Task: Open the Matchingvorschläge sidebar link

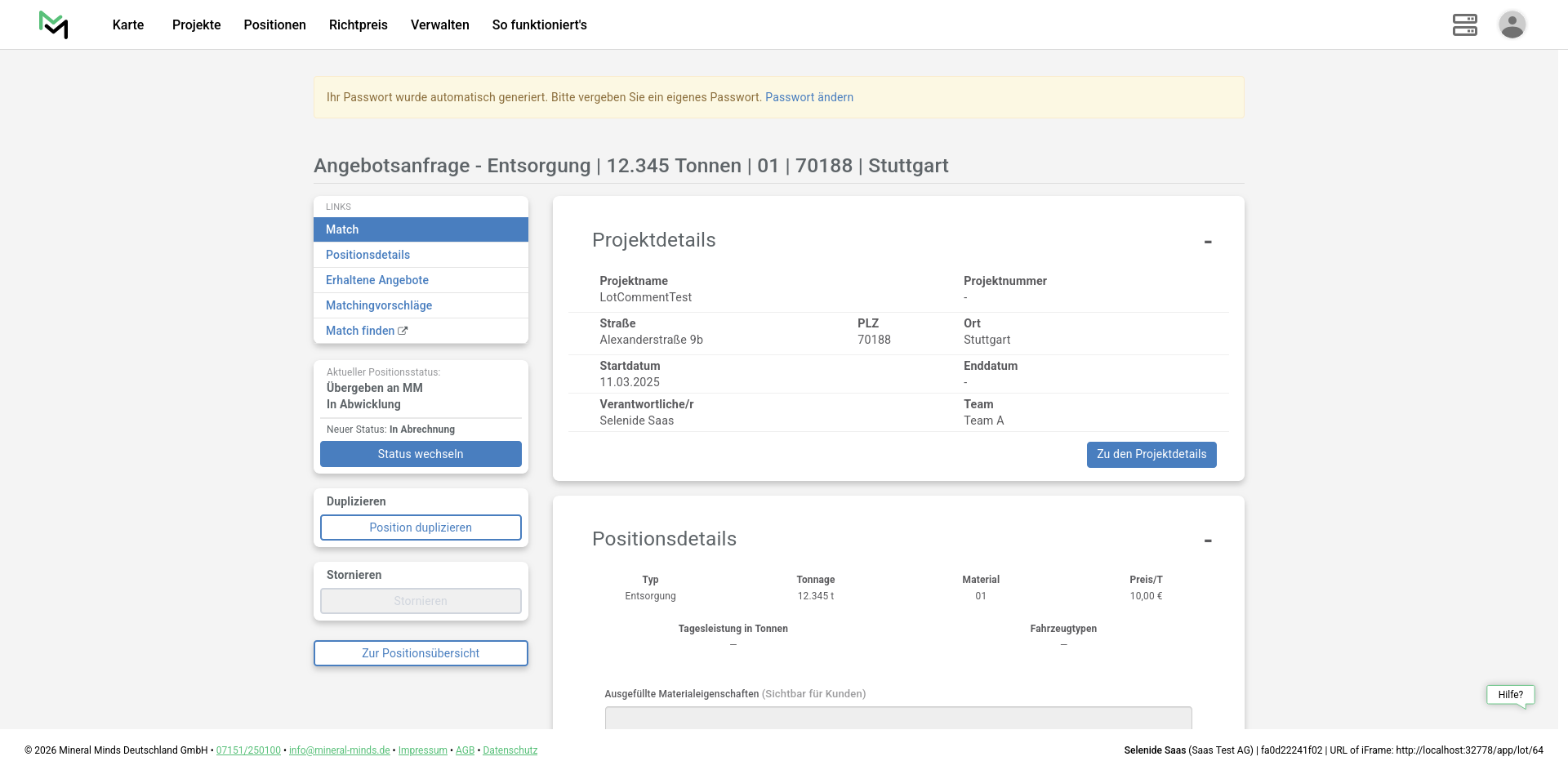Action: [379, 305]
